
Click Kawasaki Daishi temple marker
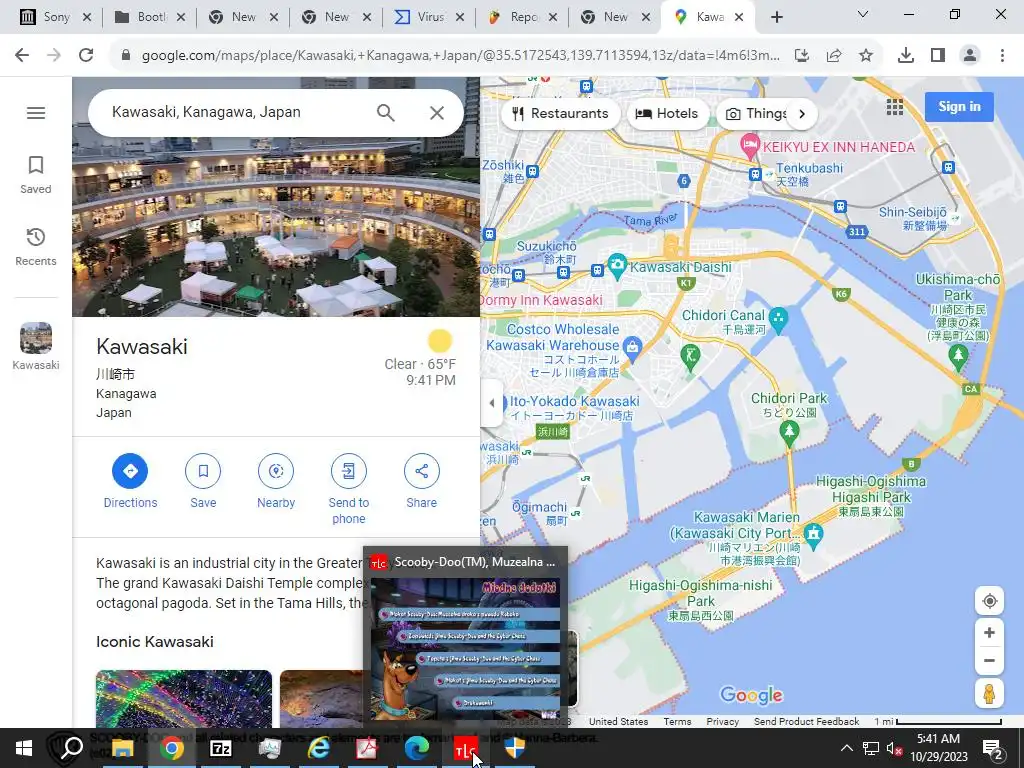pyautogui.click(x=616, y=265)
